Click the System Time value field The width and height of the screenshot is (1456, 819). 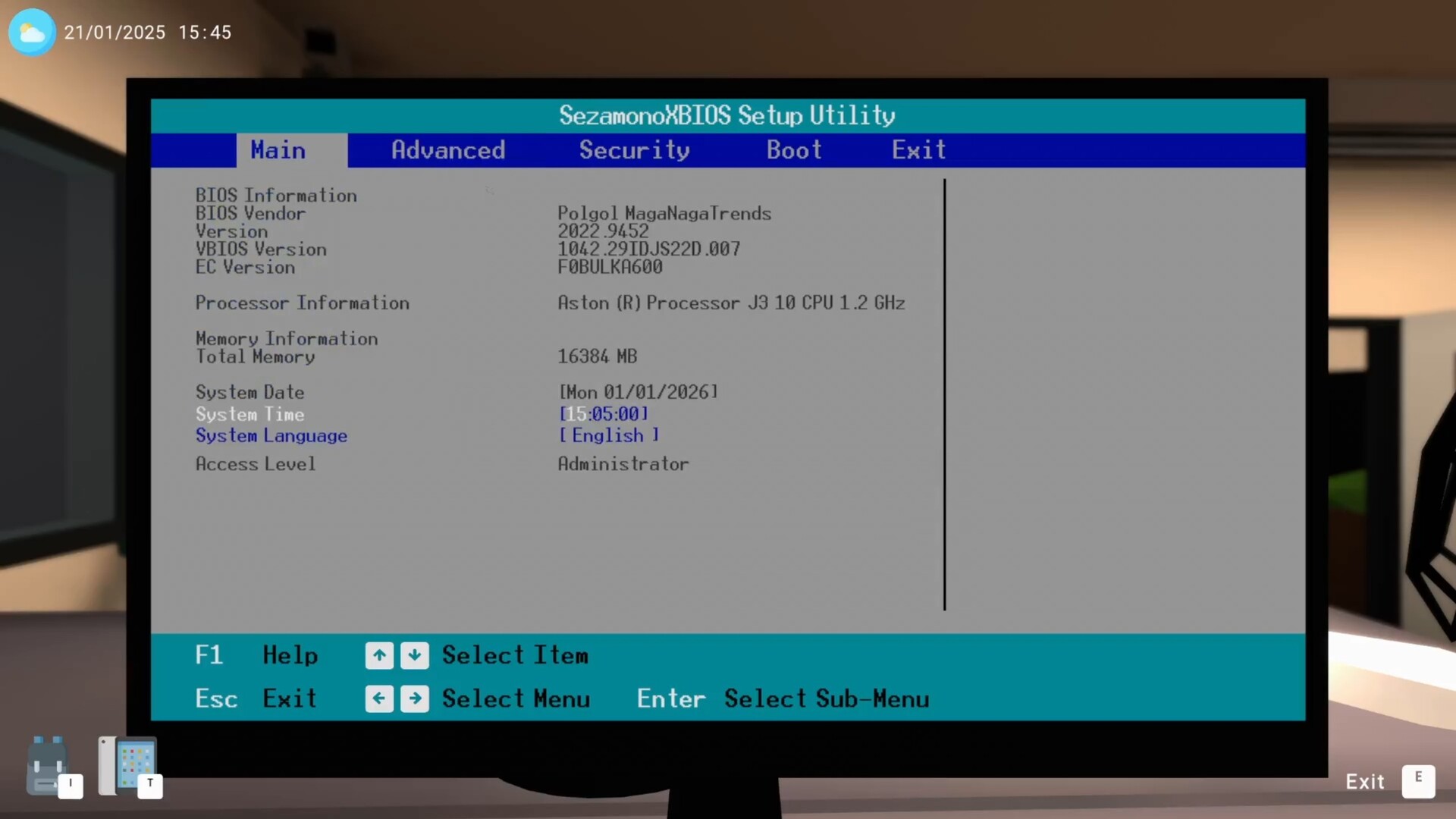coord(604,414)
